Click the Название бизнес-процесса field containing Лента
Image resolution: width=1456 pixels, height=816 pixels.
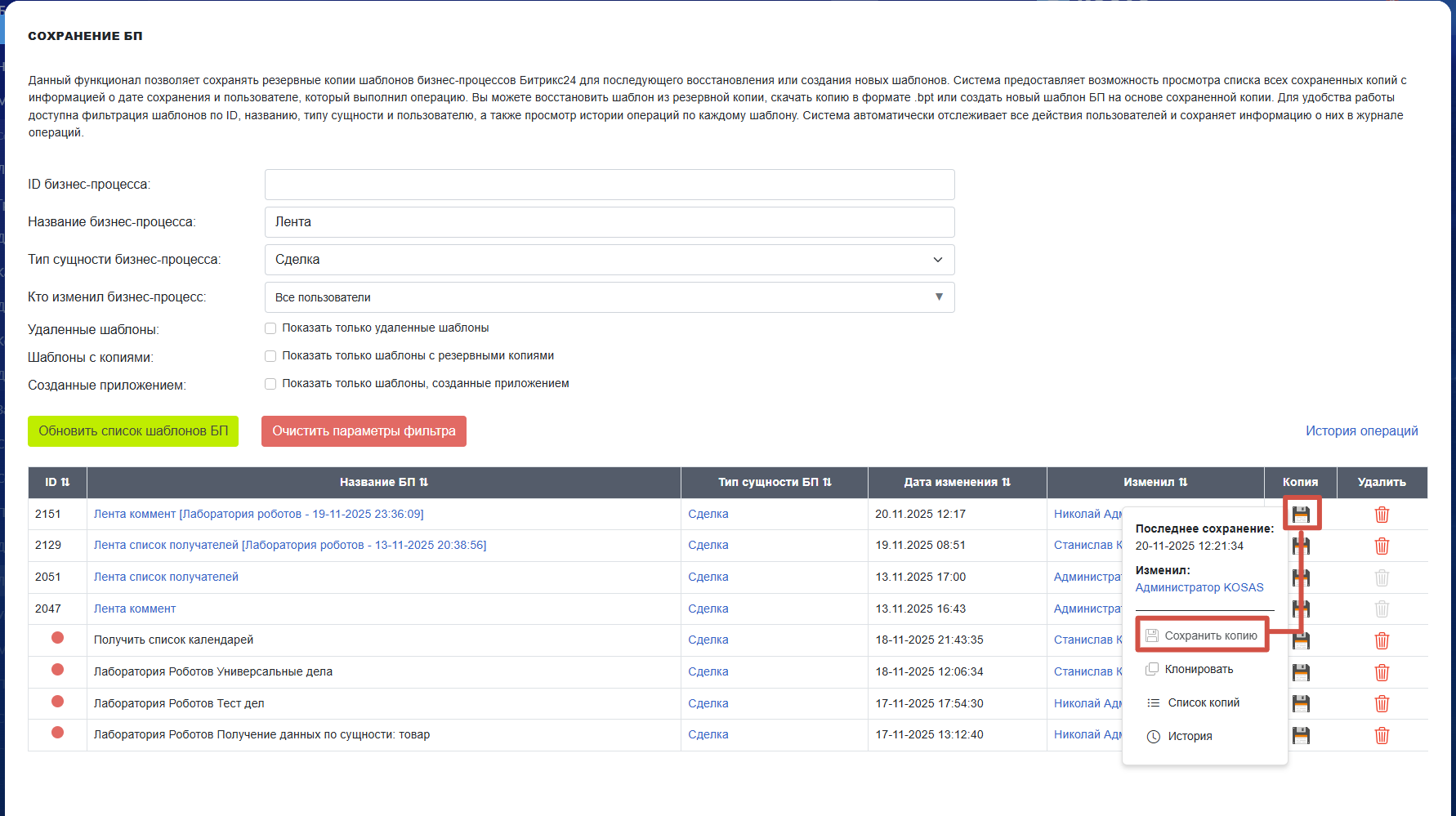point(610,222)
